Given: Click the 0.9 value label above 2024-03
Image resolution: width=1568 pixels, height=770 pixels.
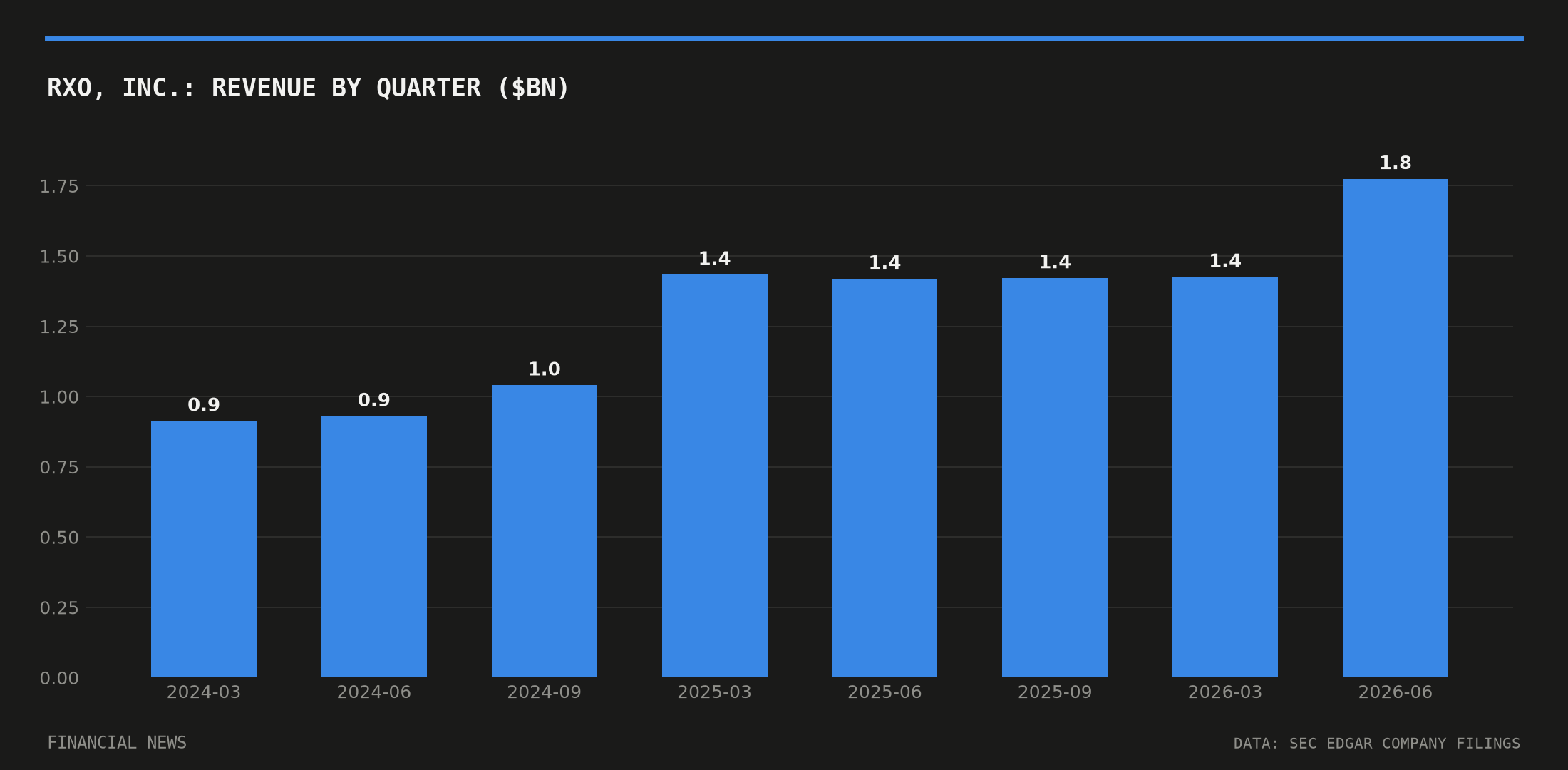Looking at the screenshot, I should click(x=204, y=405).
